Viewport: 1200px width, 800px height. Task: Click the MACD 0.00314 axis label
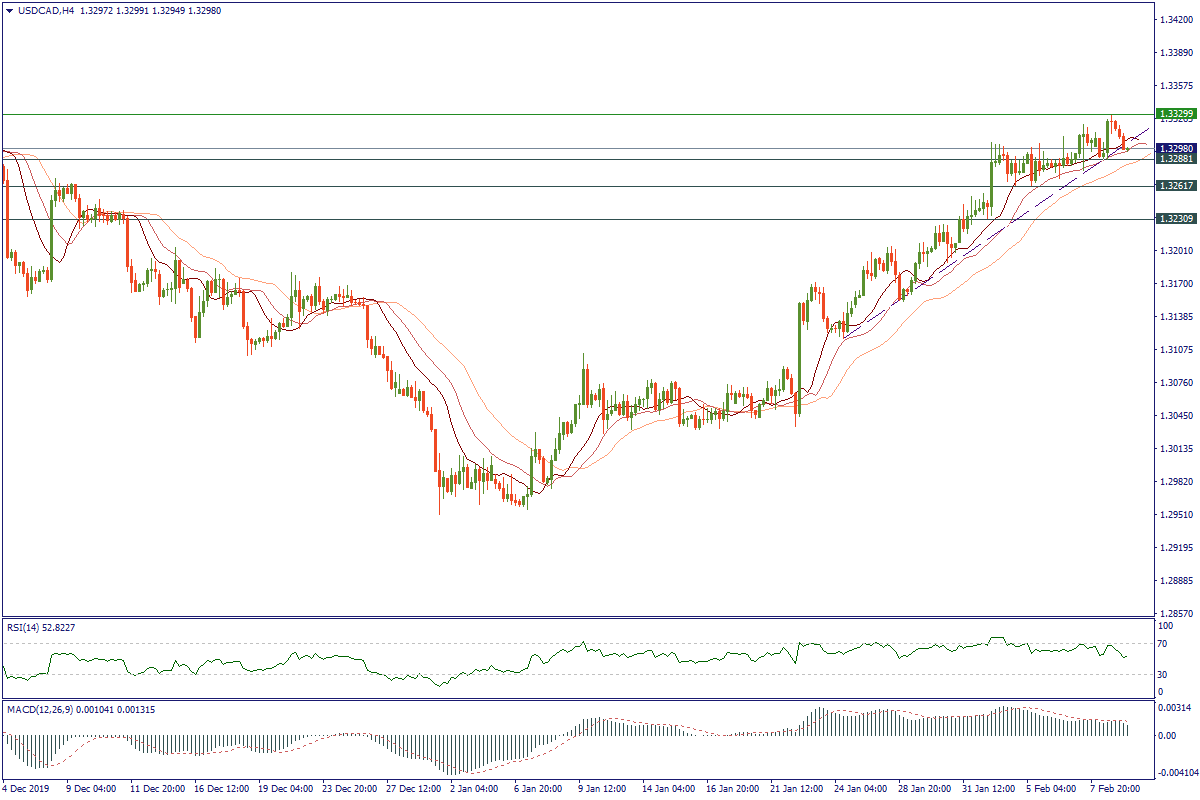pyautogui.click(x=1172, y=708)
